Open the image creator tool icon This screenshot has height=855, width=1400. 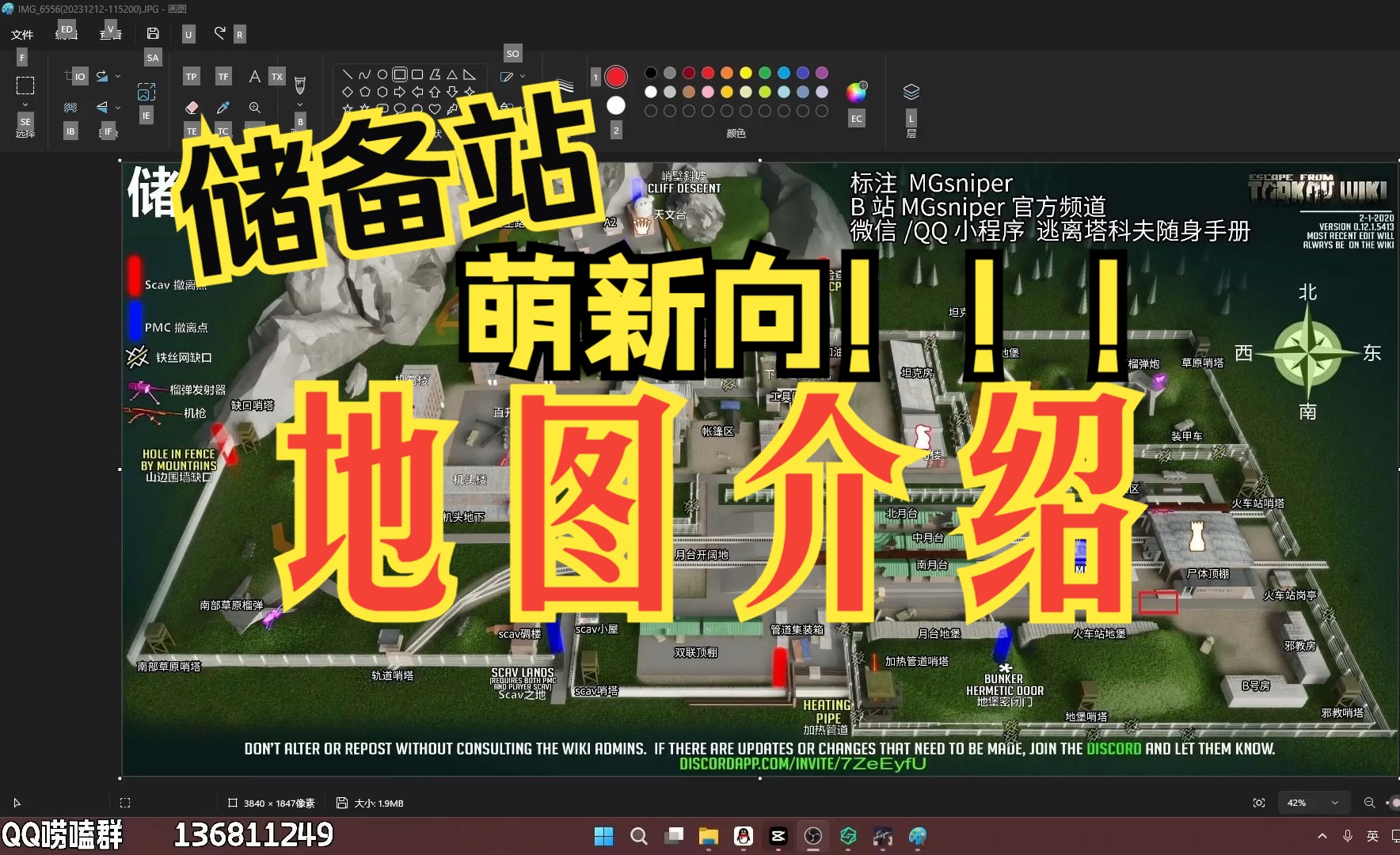click(x=146, y=92)
